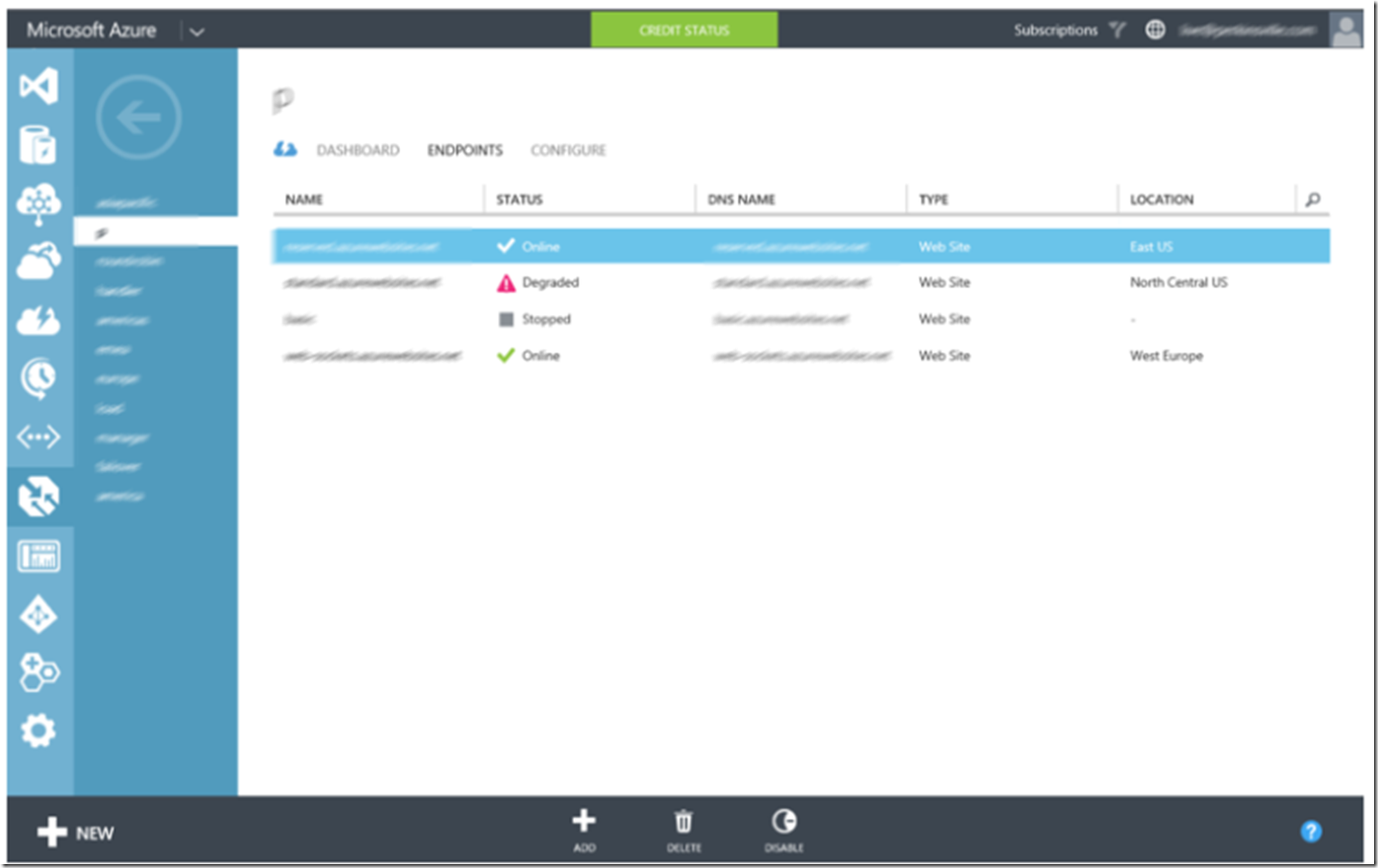Click the settings gear in sidebar

39,731
